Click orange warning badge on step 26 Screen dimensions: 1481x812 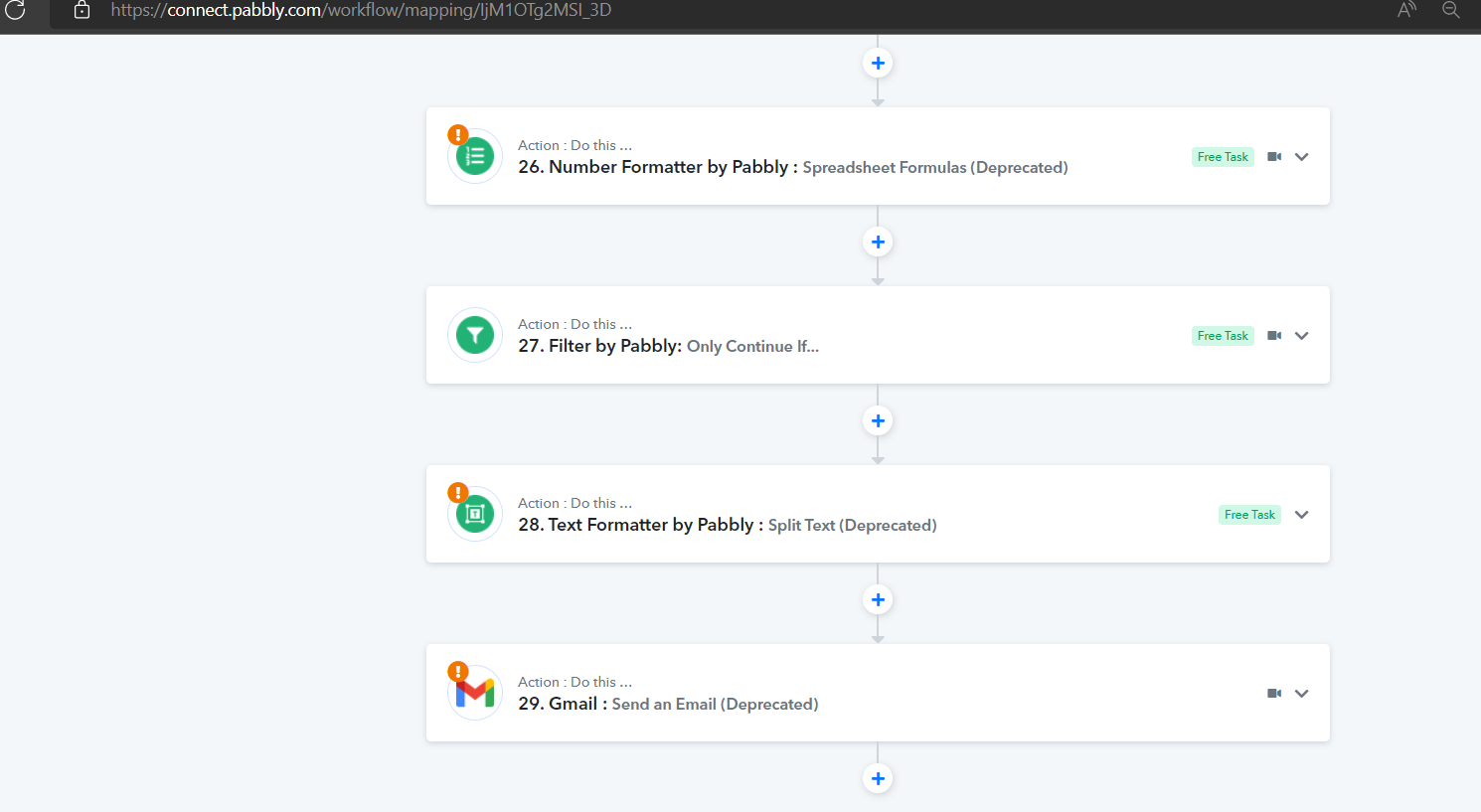coord(457,135)
